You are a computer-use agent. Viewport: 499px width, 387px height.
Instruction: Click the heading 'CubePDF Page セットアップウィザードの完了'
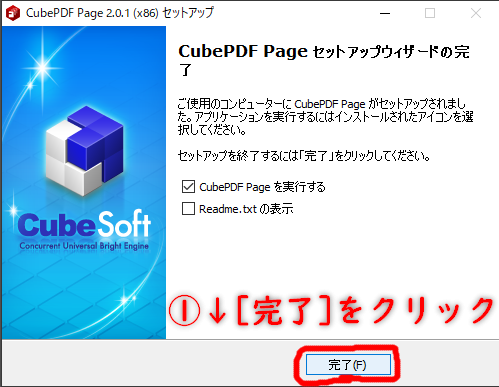pyautogui.click(x=324, y=60)
